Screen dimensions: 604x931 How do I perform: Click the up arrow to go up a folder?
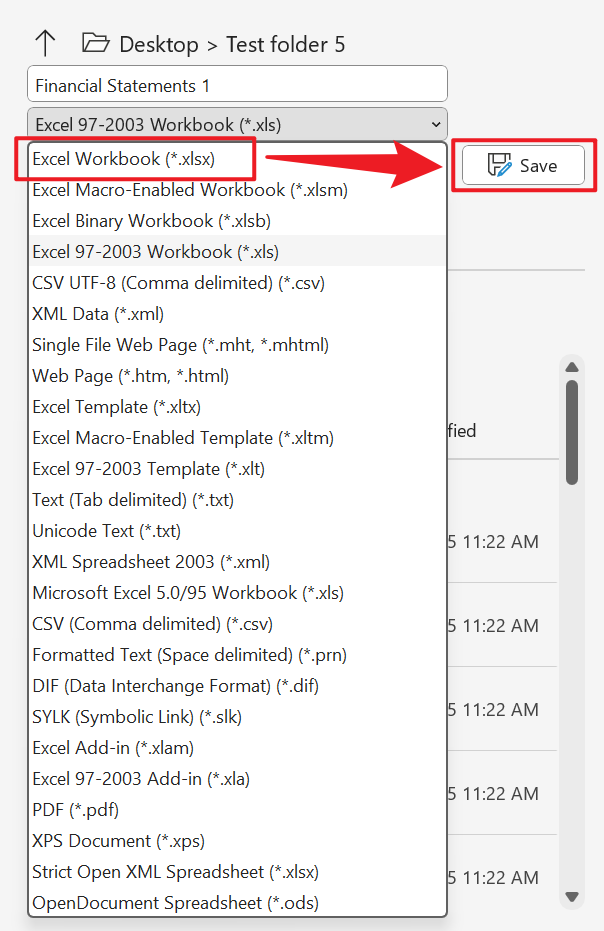[45, 44]
